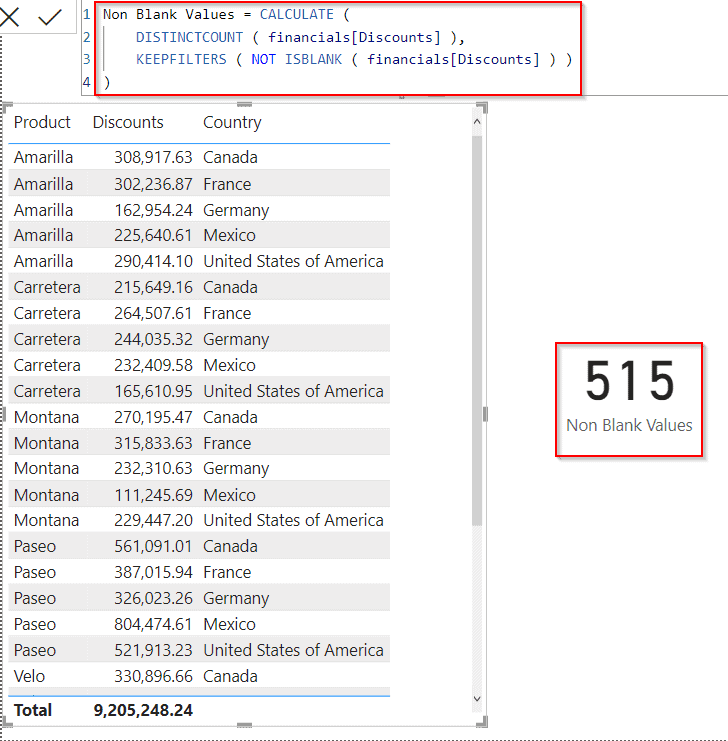Select the 225,640.61 discount cell

click(153, 235)
